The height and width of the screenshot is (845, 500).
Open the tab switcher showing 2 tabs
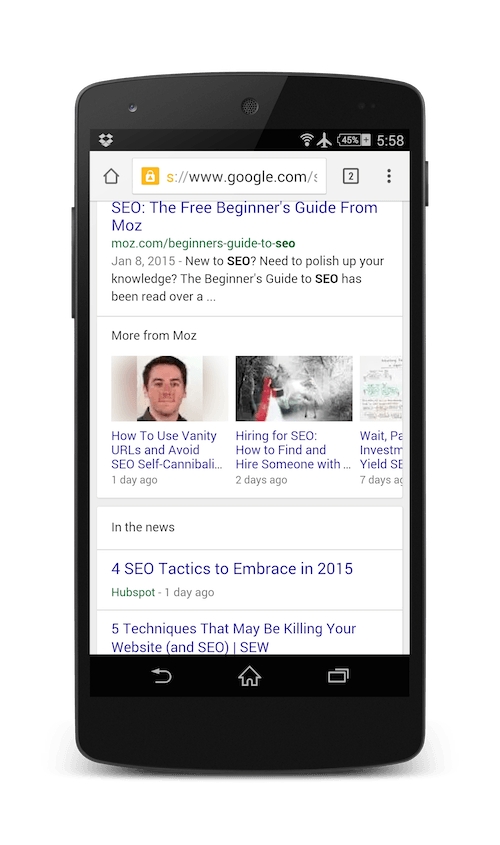click(350, 176)
